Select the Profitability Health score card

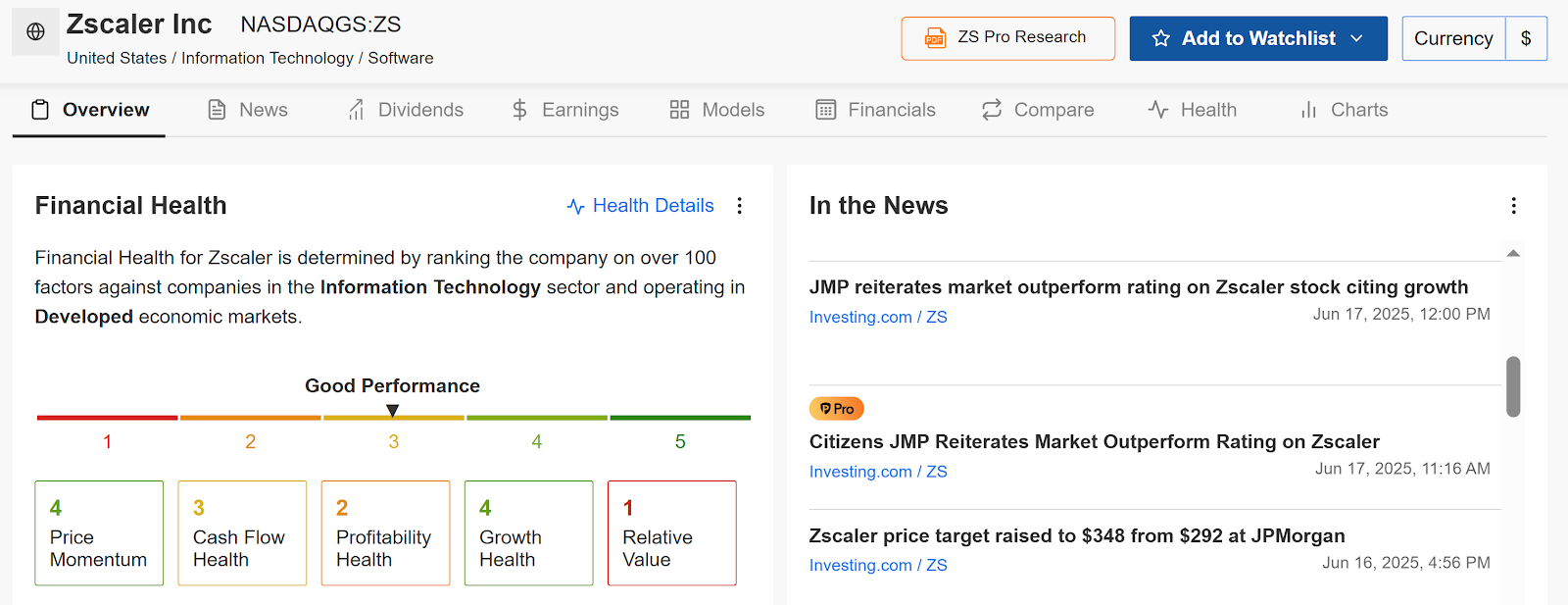pyautogui.click(x=385, y=533)
